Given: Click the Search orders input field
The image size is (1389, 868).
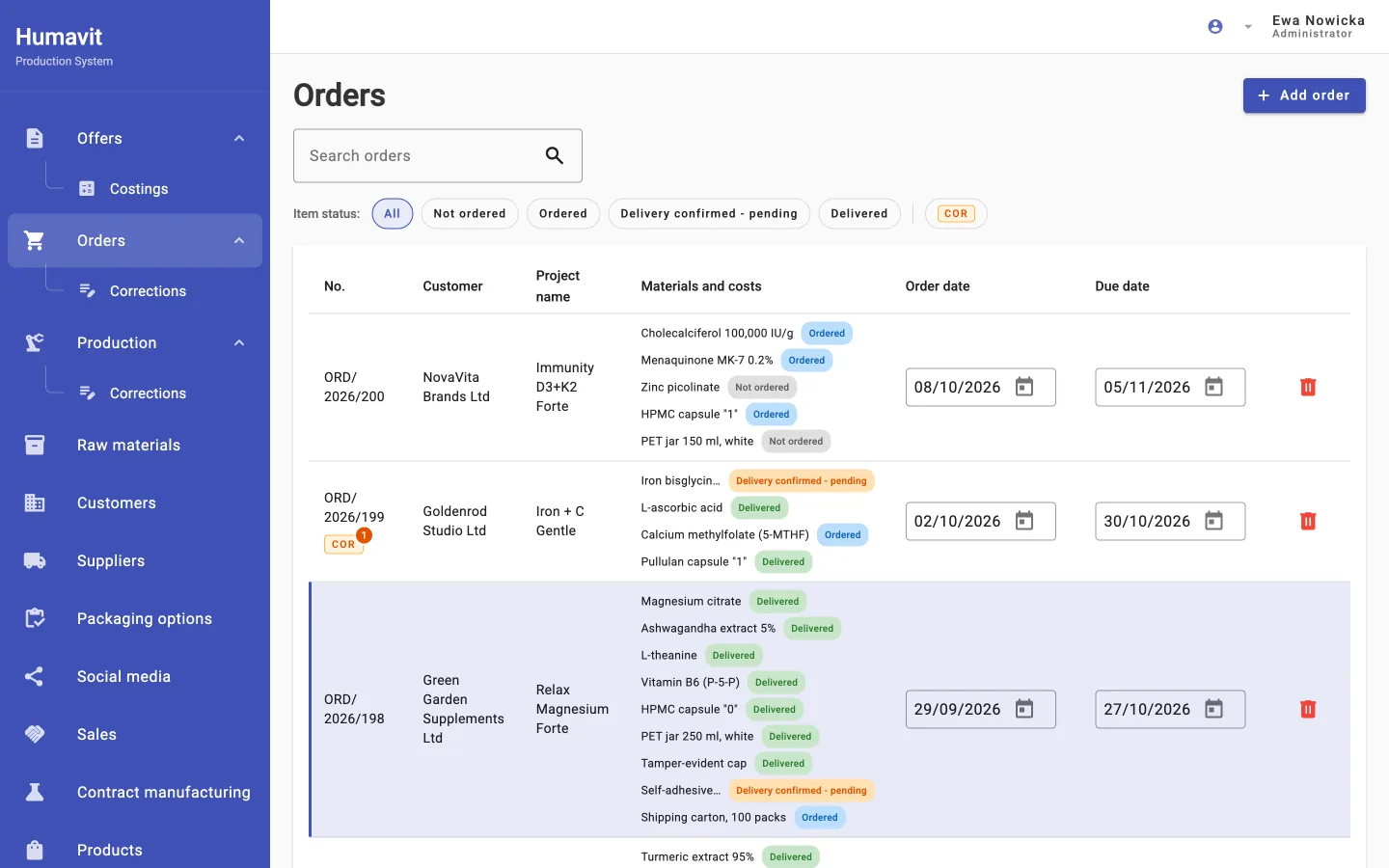Looking at the screenshot, I should [438, 155].
